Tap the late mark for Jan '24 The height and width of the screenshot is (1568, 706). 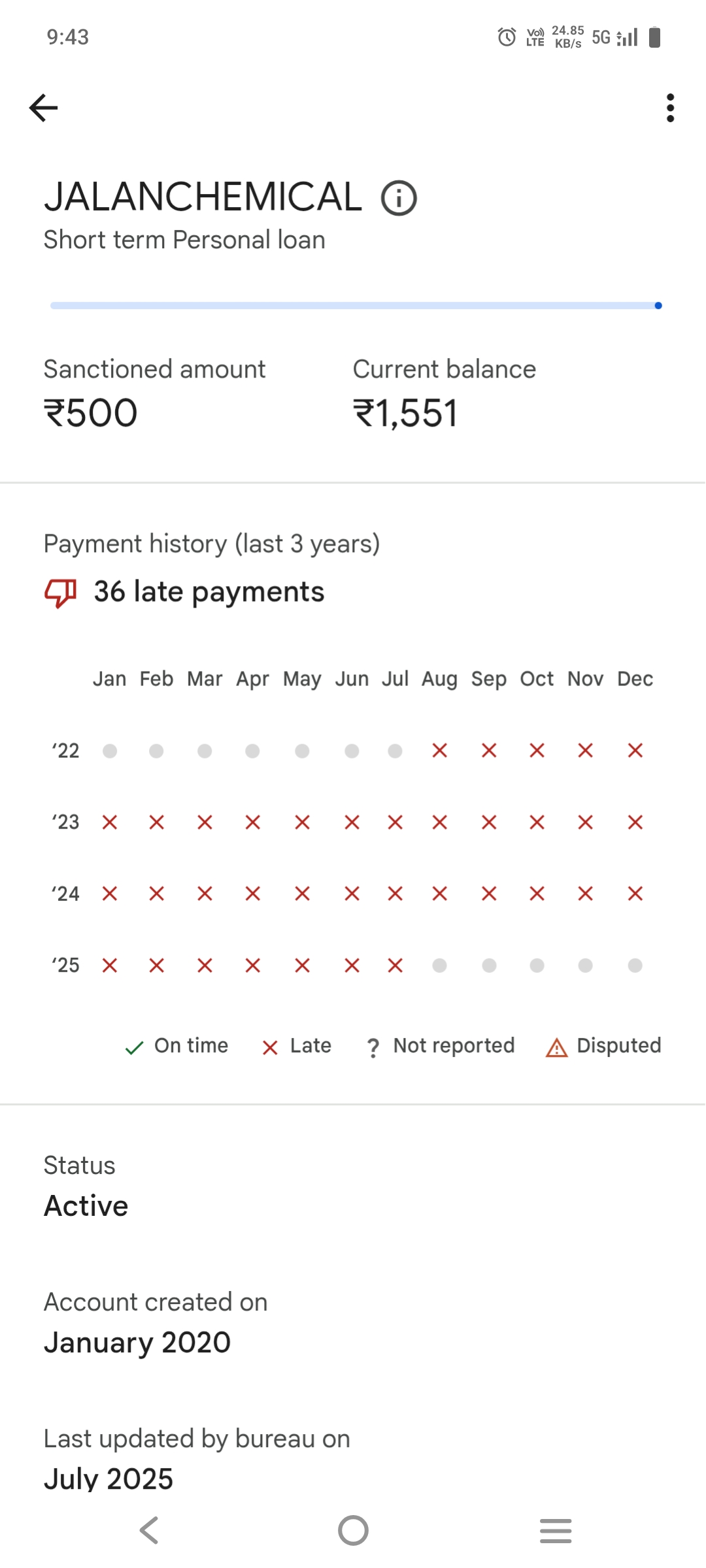pos(110,893)
